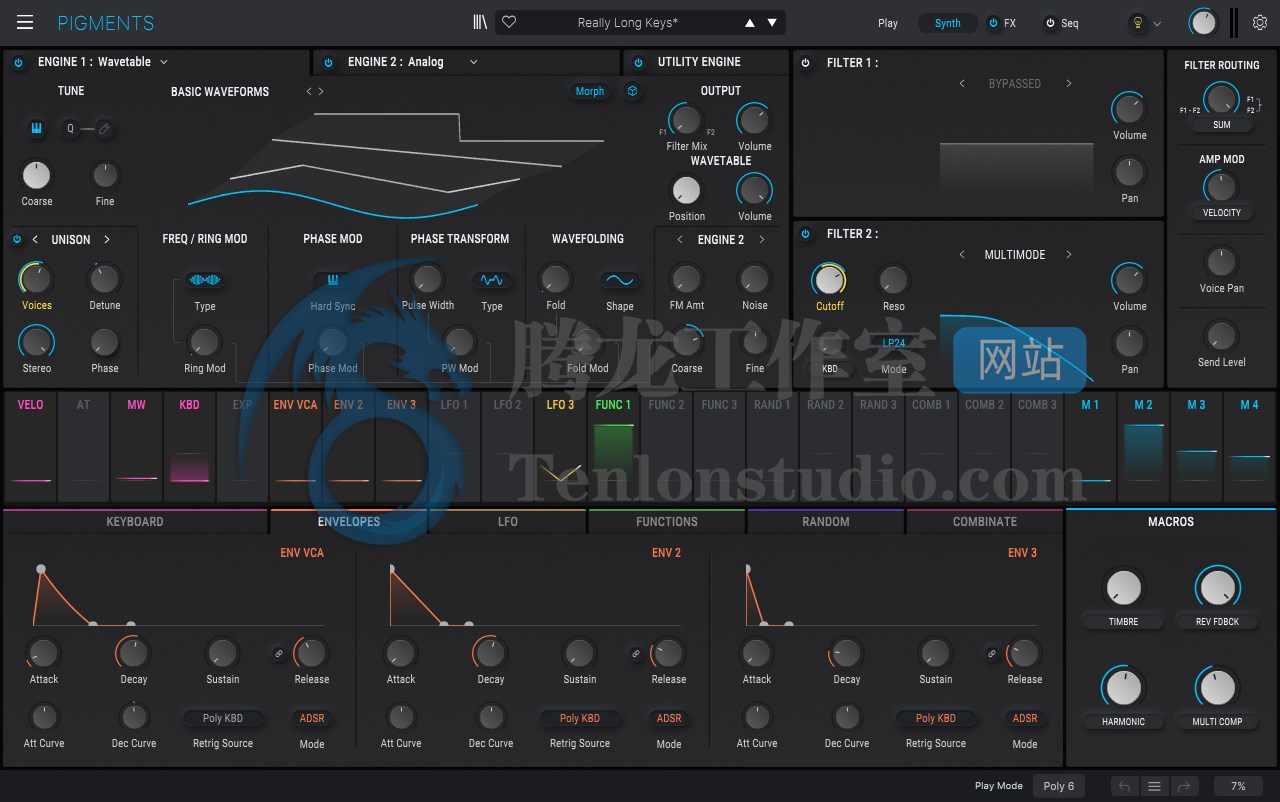Adjust the Filter 2 Cutoff knob
Screen dimensions: 1280x802
point(829,280)
